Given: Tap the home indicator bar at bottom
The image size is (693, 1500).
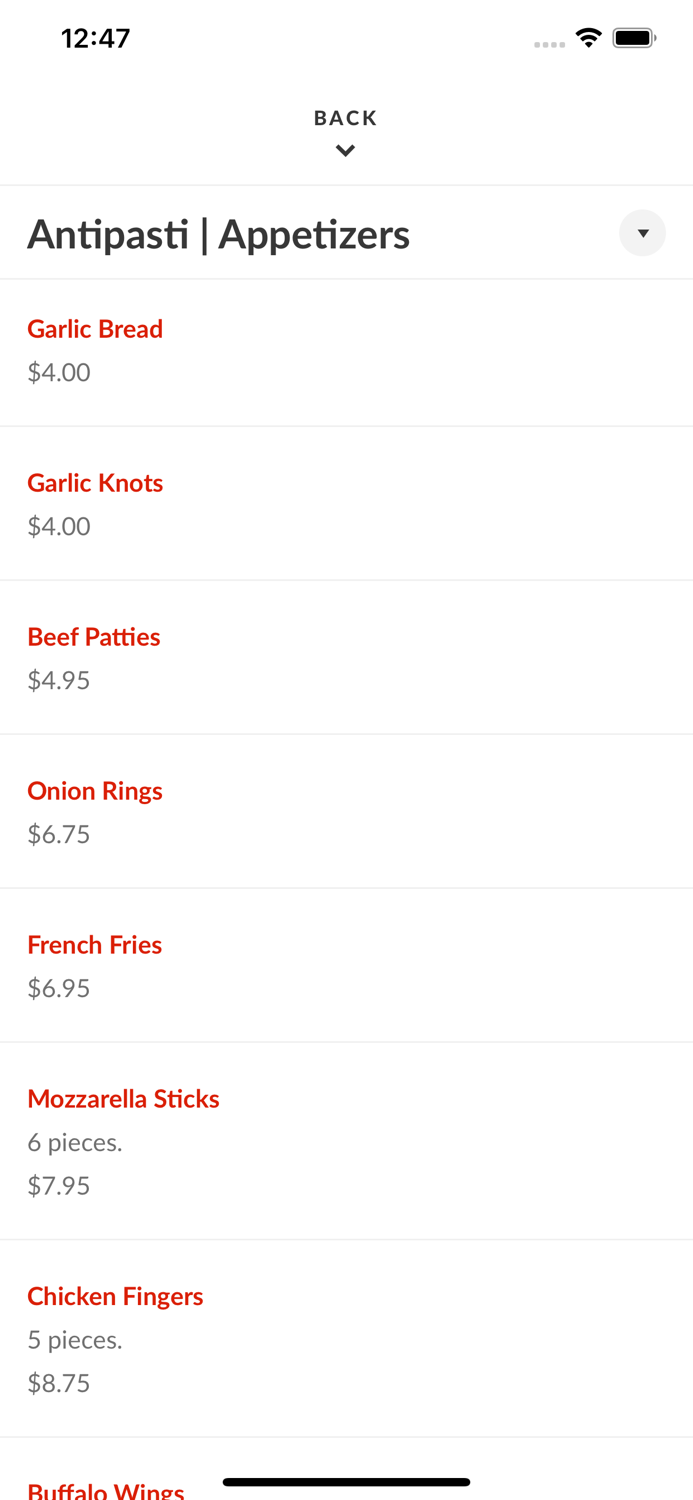Looking at the screenshot, I should pyautogui.click(x=346, y=1481).
